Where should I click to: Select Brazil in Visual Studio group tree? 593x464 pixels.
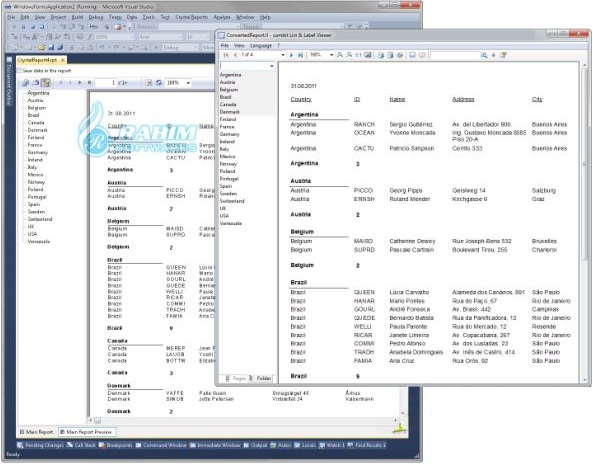33,115
